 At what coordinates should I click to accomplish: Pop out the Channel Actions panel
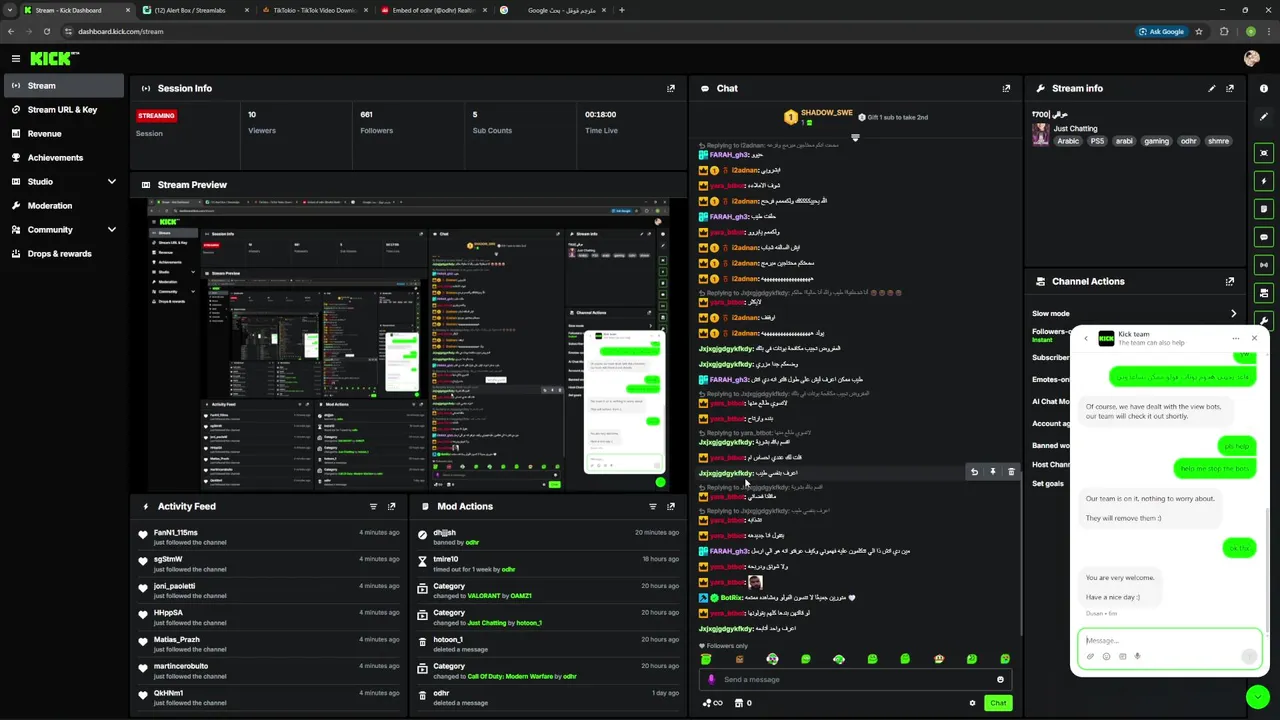pos(1230,281)
